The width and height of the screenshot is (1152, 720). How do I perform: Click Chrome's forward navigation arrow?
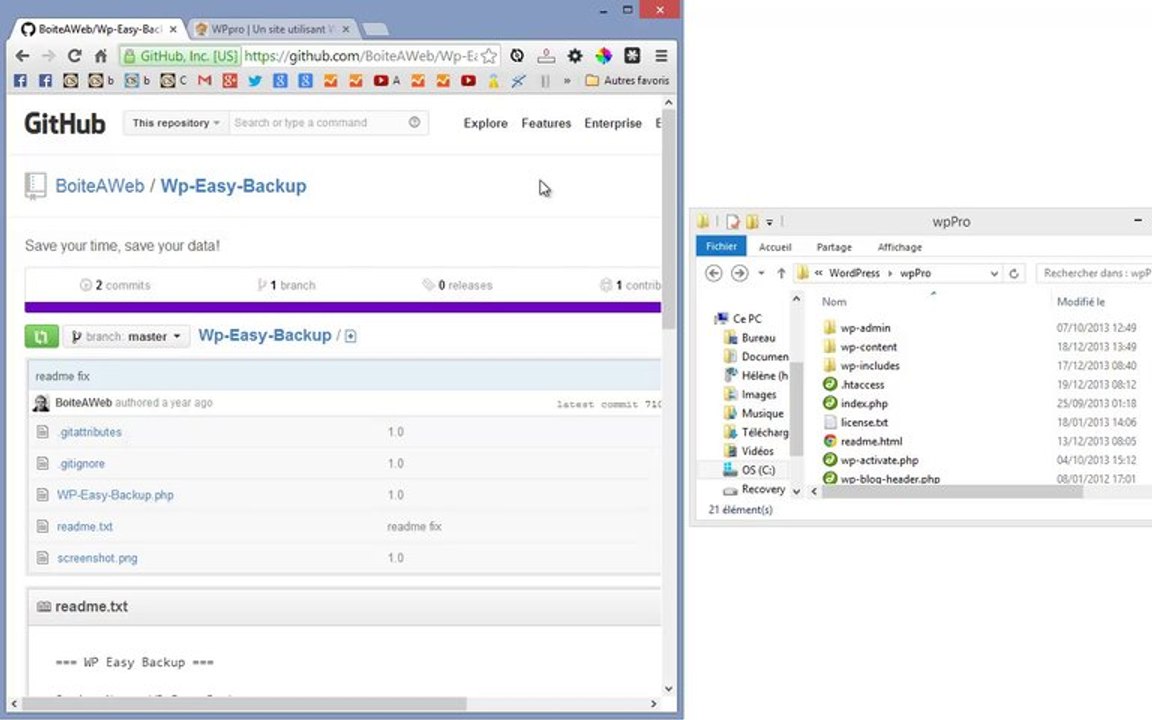(48, 56)
